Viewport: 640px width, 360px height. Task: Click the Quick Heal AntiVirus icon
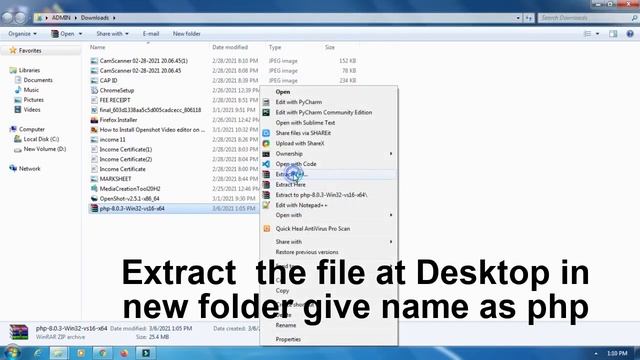pos(267,229)
